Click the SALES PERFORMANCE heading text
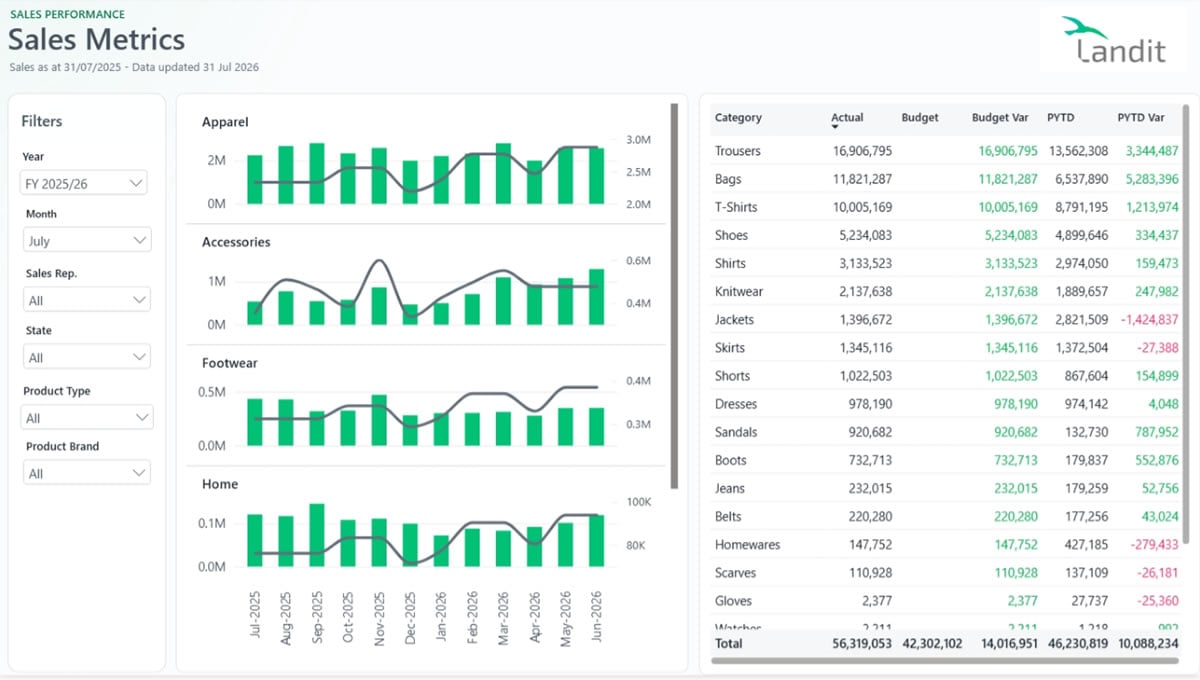Screen dimensions: 1200x680 click(x=68, y=14)
